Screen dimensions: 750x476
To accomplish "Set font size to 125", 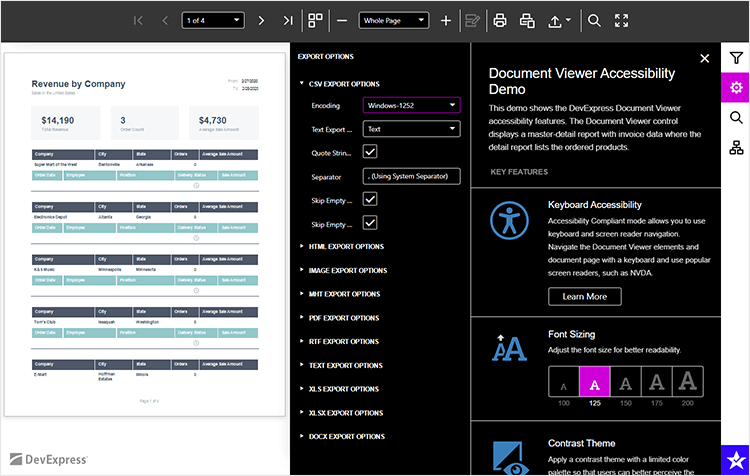I will pos(595,382).
